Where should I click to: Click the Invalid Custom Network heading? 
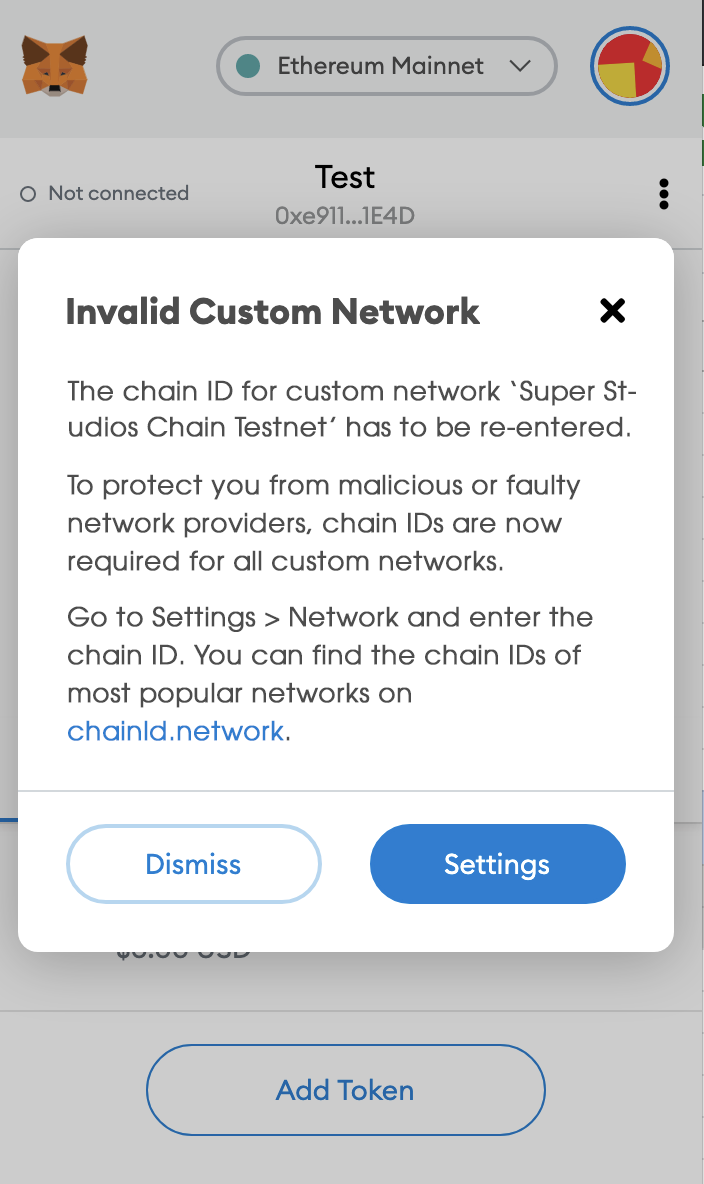[x=273, y=312]
